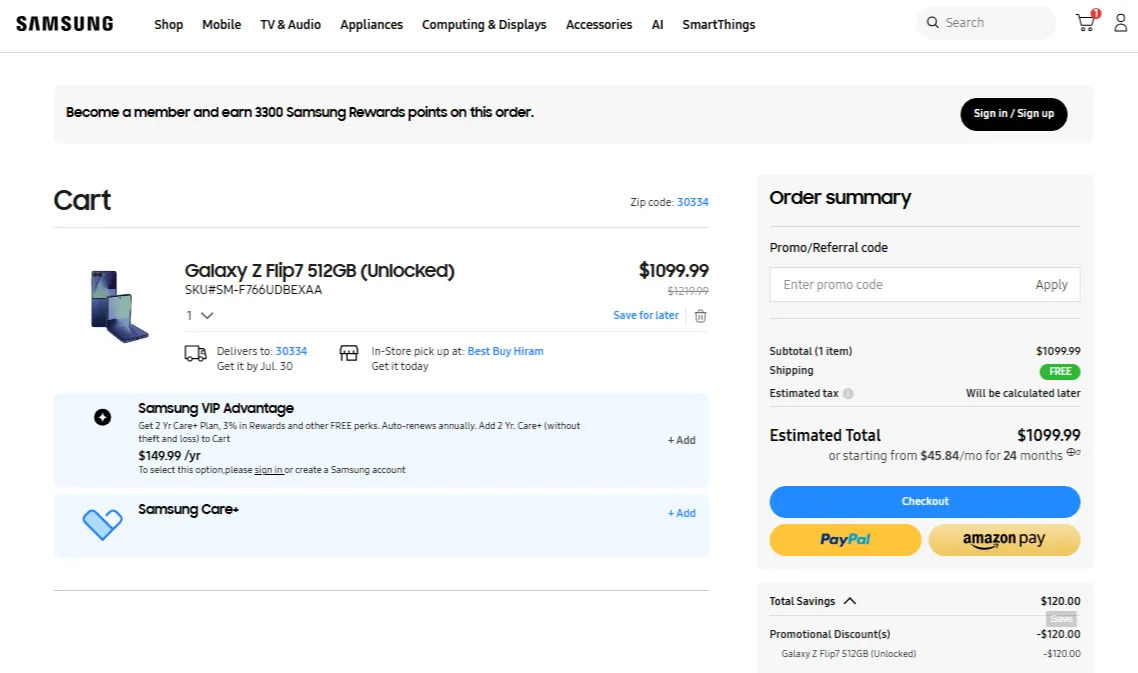
Task: Click the blue Checkout button
Action: [925, 502]
